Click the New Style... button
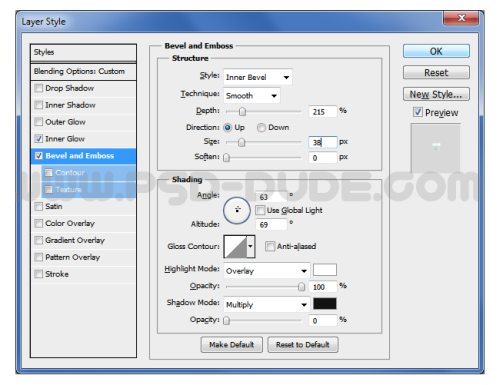The width and height of the screenshot is (500, 385). (436, 94)
